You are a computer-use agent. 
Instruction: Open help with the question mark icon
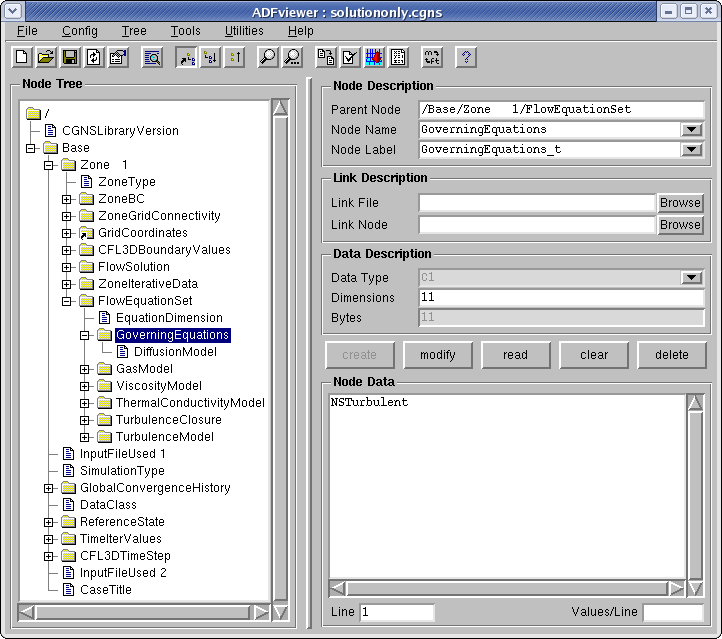(x=466, y=57)
